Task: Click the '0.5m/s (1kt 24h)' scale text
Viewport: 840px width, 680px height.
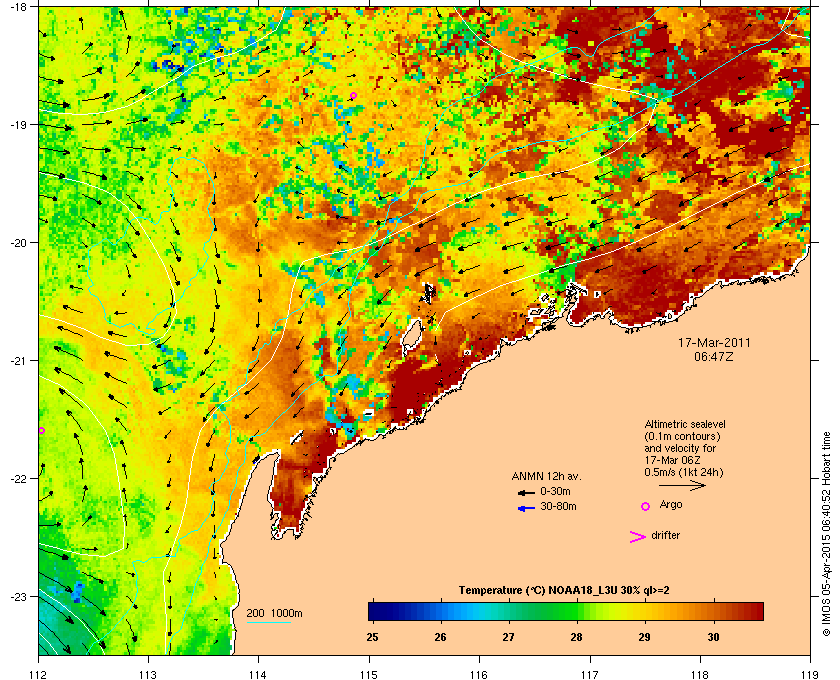Action: click(x=684, y=472)
